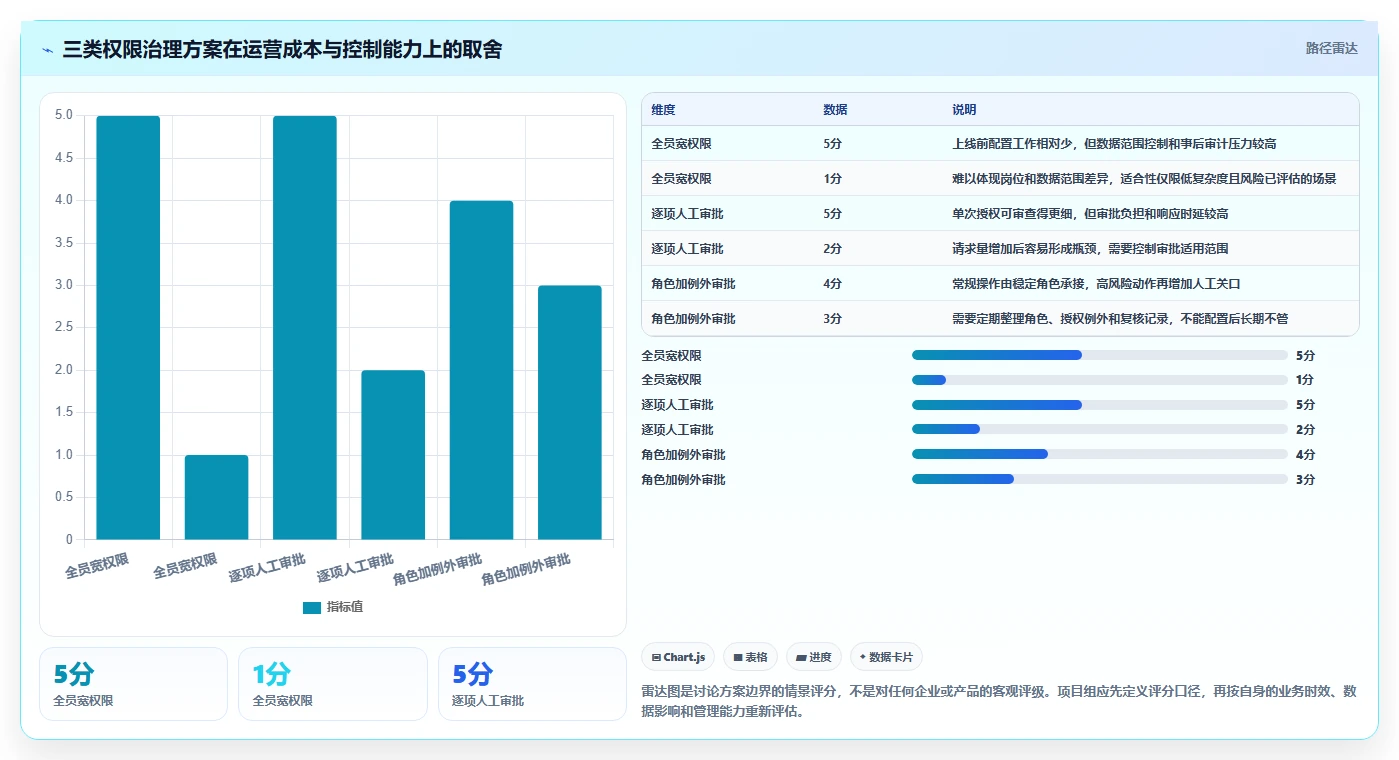
Task: Click the 角色加例外审批 4分 progress bar
Action: pyautogui.click(x=1100, y=454)
